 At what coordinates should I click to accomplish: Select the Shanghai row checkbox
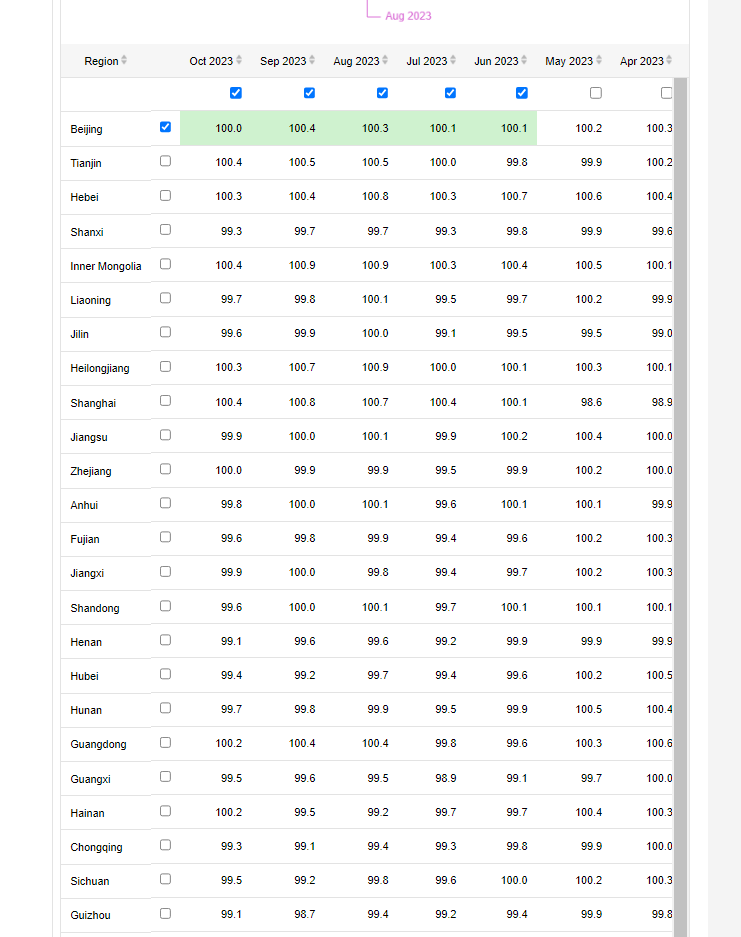(x=165, y=400)
